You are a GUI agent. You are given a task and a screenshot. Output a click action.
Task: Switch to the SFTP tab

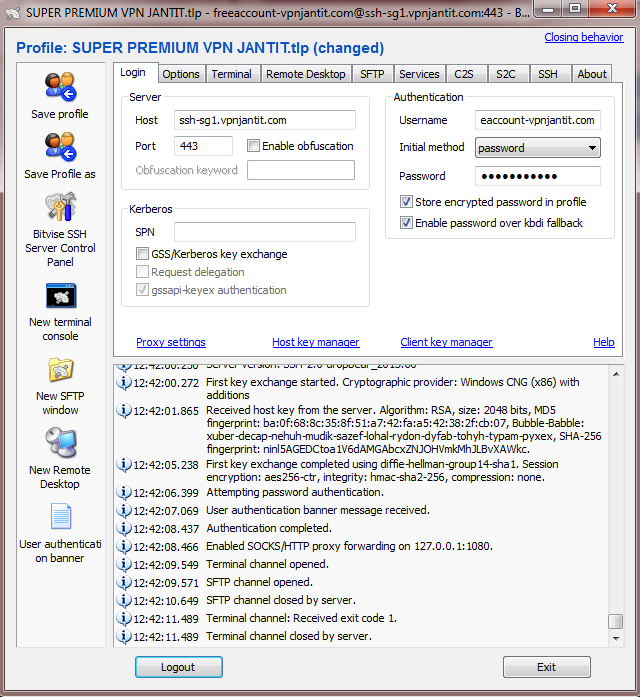tap(372, 74)
